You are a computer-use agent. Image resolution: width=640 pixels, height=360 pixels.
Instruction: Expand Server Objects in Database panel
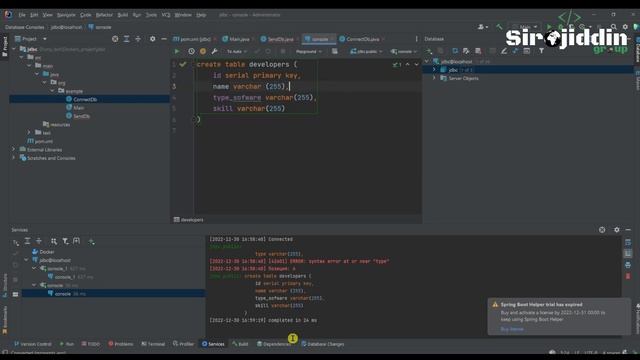point(434,78)
